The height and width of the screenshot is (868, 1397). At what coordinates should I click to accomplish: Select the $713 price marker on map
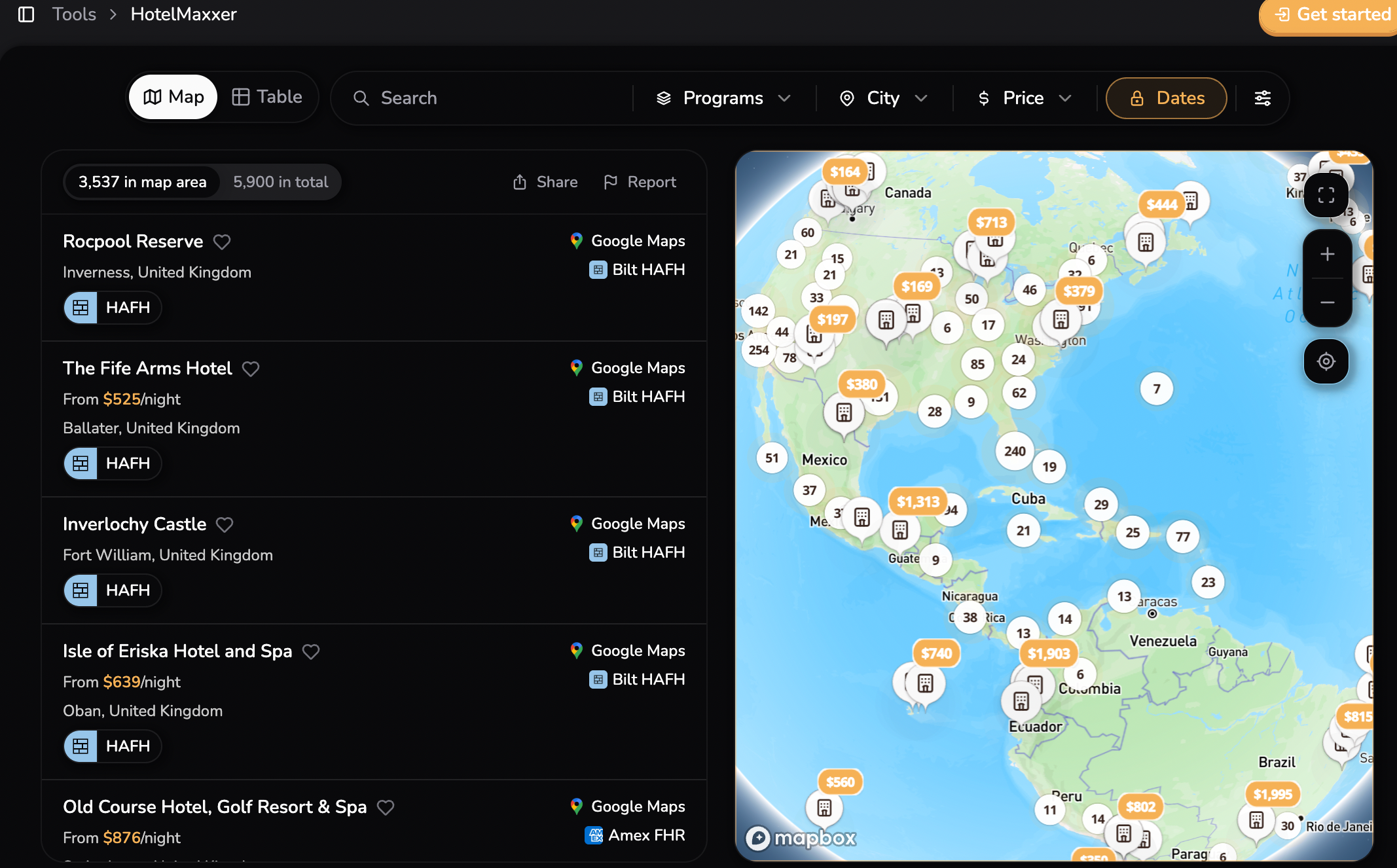coord(991,223)
